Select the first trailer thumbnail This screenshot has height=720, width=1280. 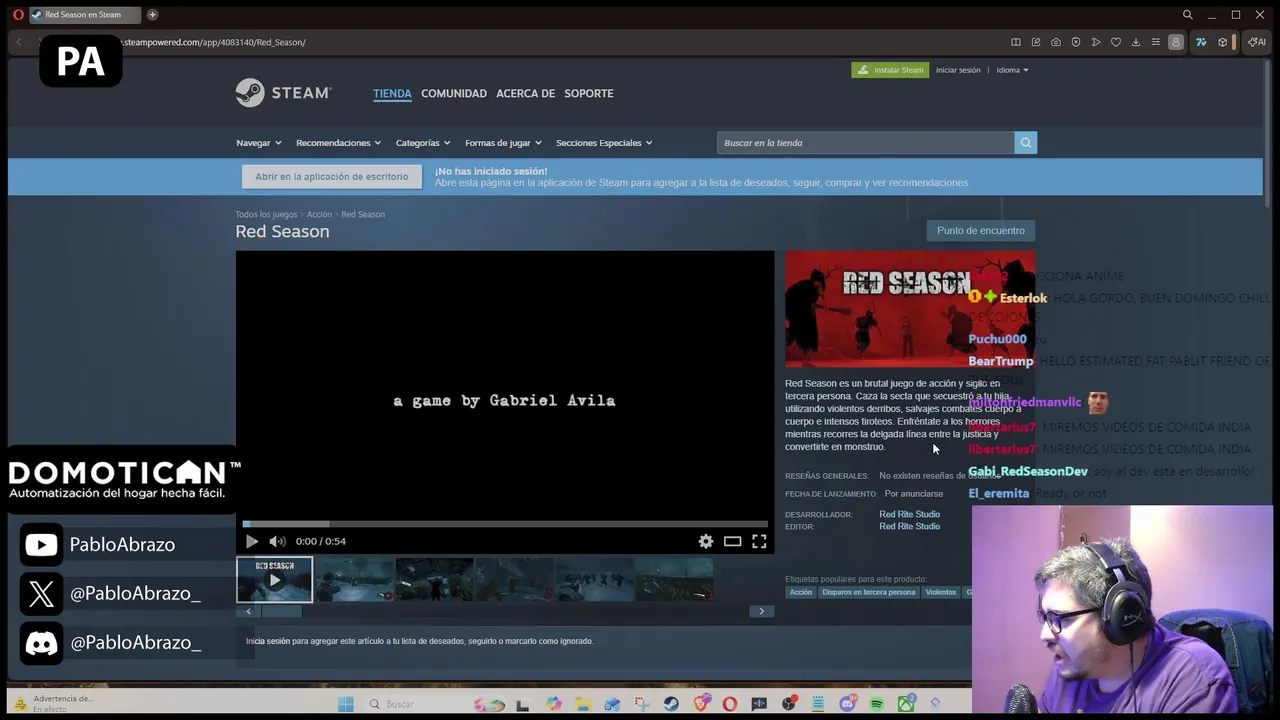[x=274, y=580]
